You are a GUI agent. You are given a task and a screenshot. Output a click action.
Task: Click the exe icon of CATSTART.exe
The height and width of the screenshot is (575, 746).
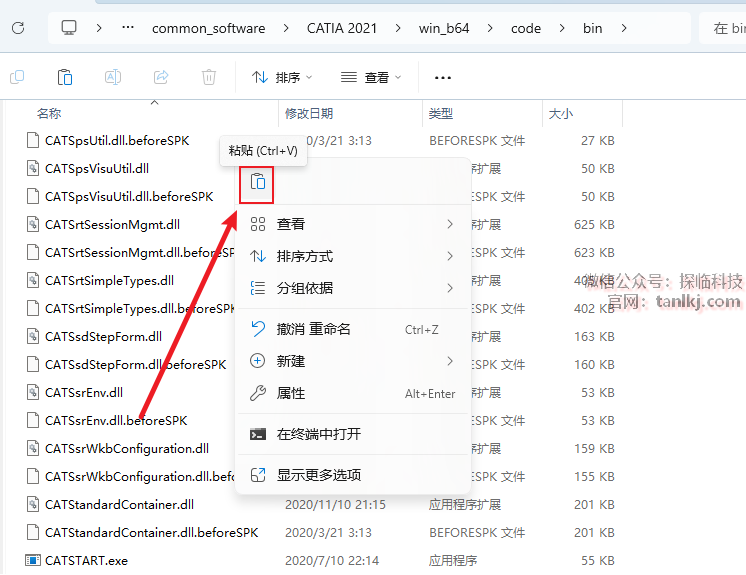pyautogui.click(x=33, y=560)
